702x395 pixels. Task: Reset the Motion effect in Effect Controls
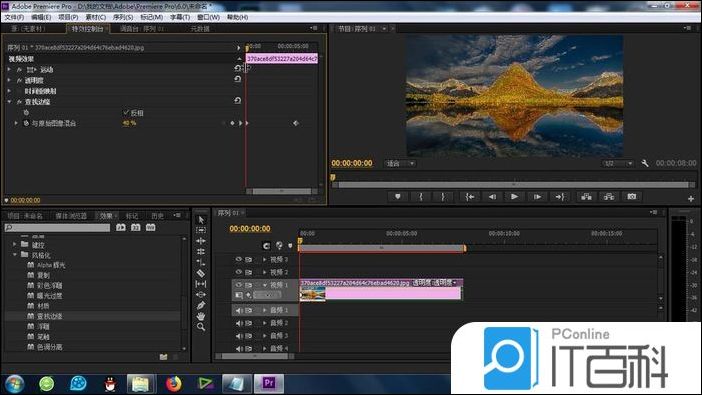(x=238, y=68)
